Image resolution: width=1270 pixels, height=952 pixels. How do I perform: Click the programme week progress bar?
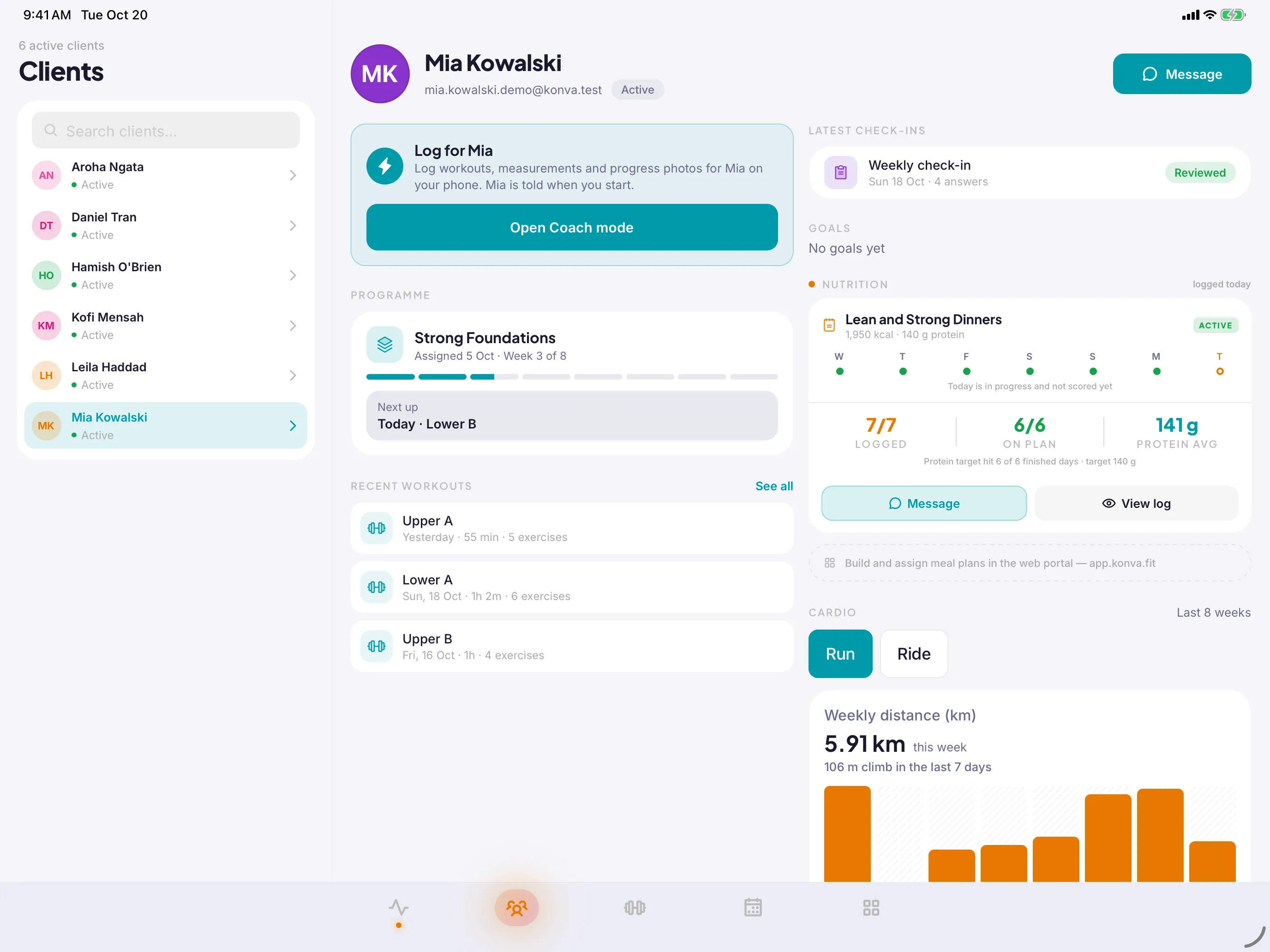coord(572,377)
